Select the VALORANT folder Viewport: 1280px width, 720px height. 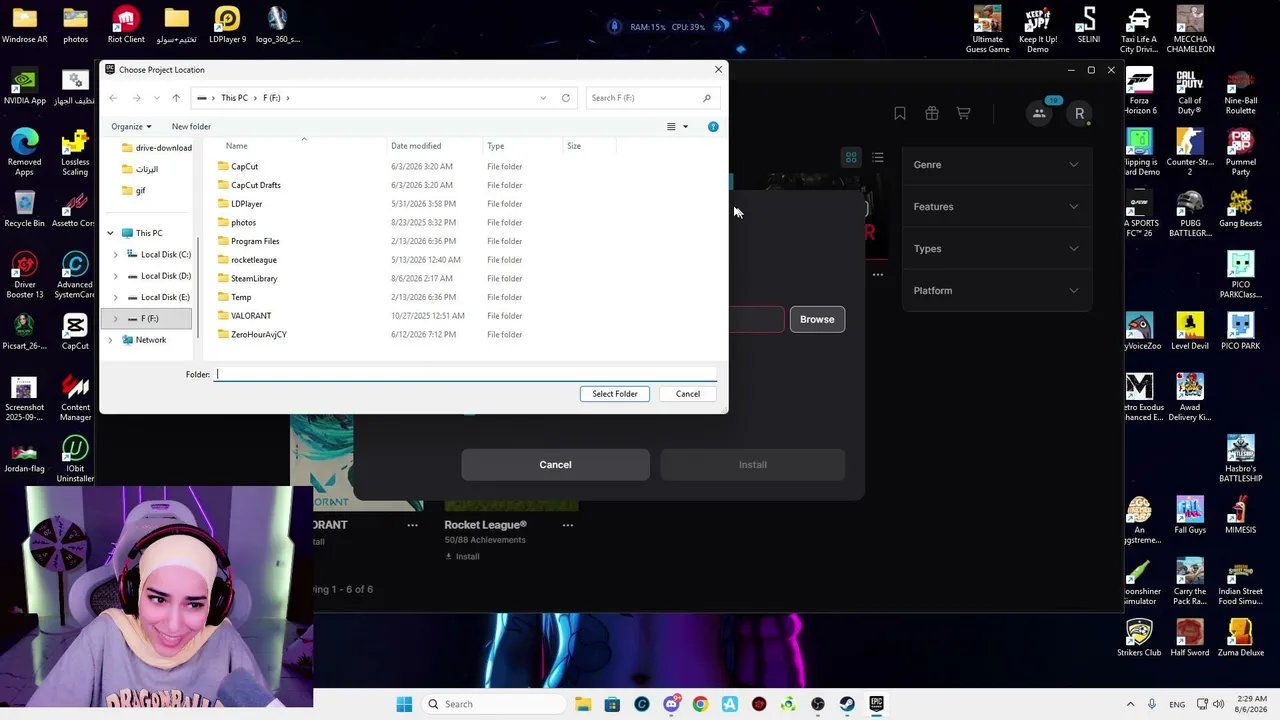tap(251, 316)
